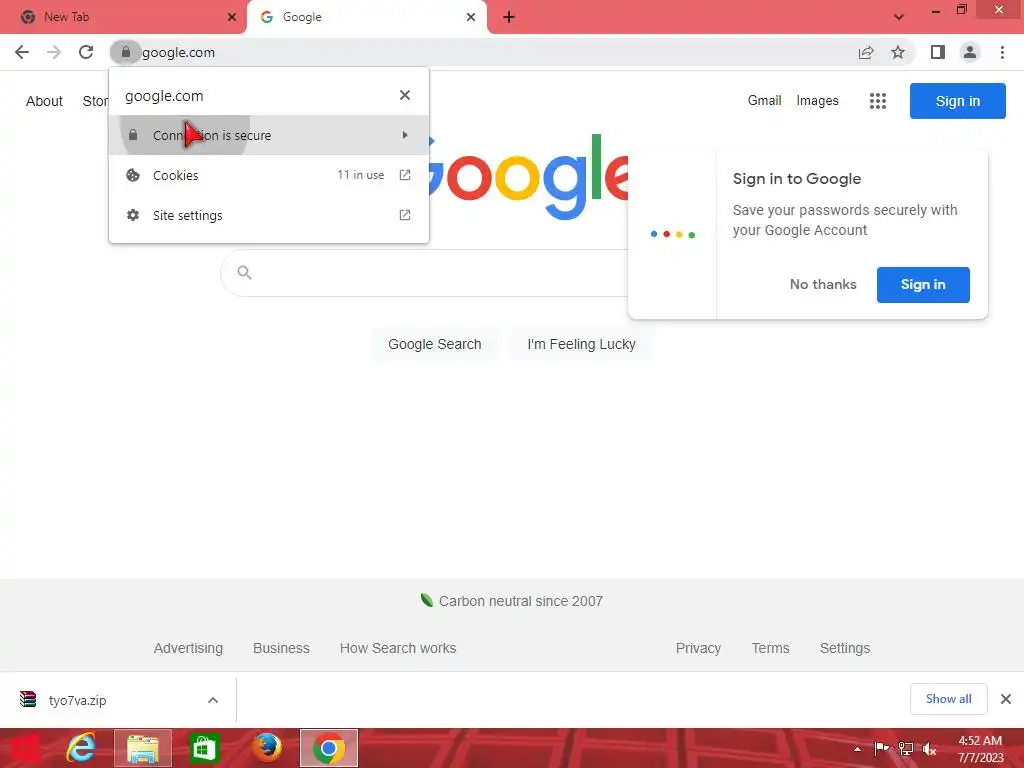The image size is (1024, 768).
Task: Click the Chrome taskbar icon
Action: click(x=328, y=748)
